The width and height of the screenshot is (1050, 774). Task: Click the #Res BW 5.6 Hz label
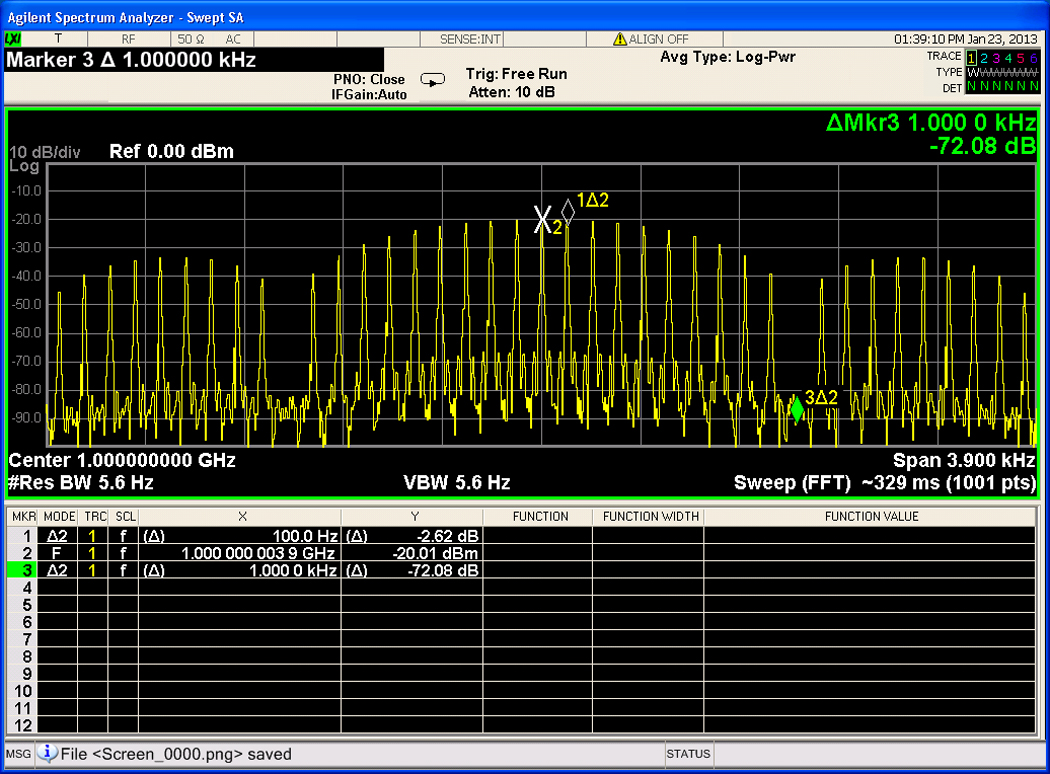[81, 483]
